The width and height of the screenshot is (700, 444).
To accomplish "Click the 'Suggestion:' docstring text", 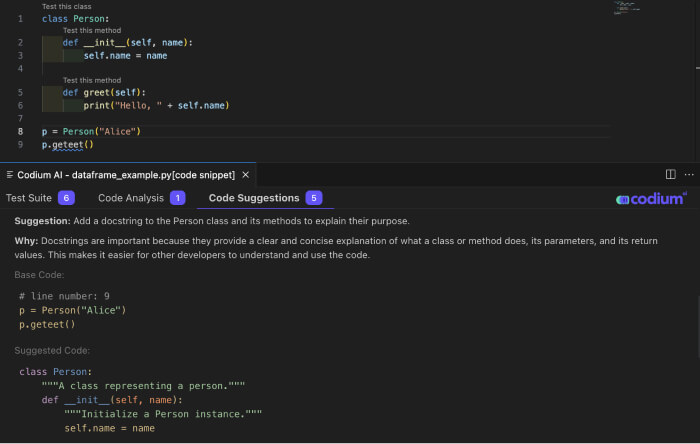I will tap(212, 221).
